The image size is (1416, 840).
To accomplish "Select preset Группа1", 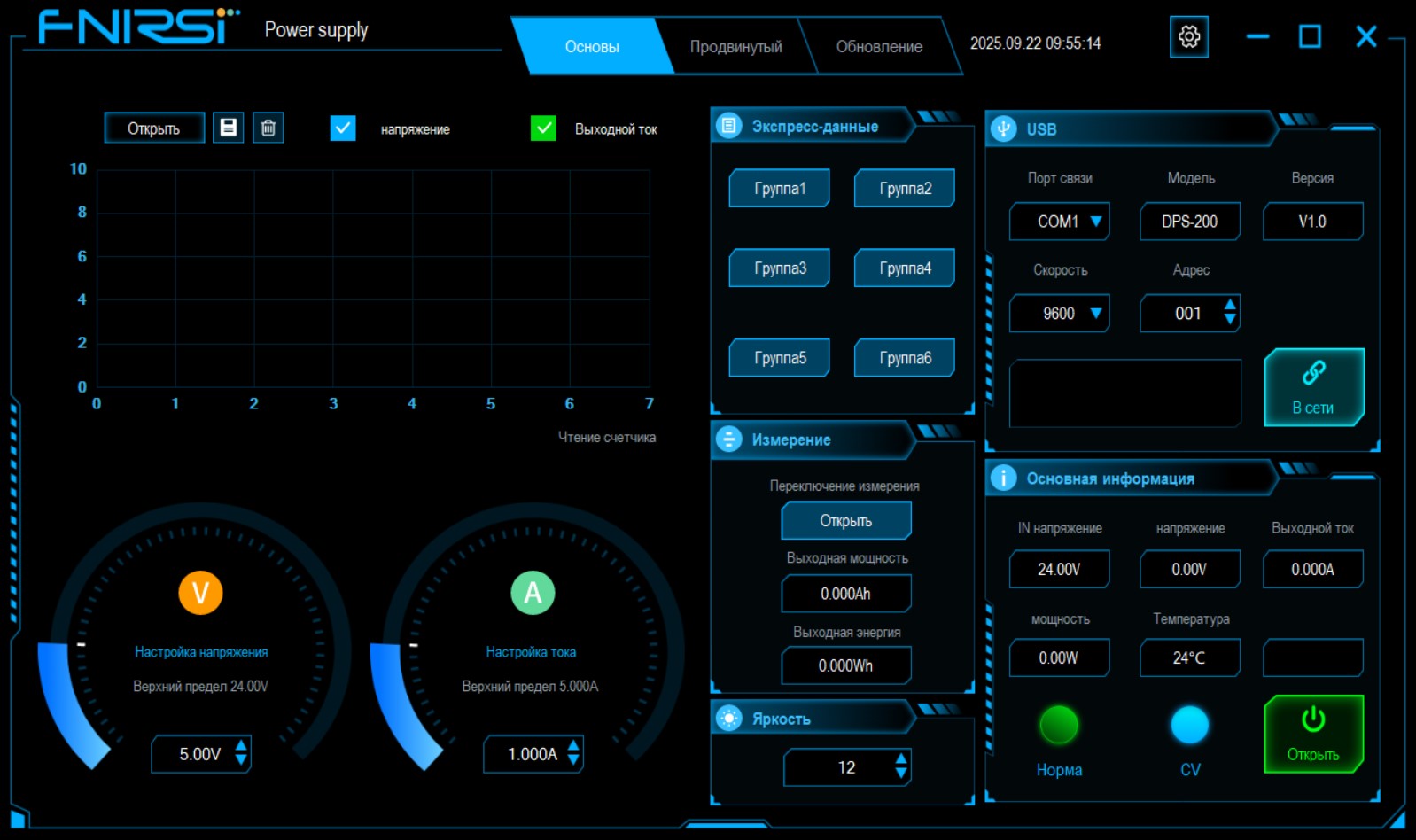I will tap(780, 188).
